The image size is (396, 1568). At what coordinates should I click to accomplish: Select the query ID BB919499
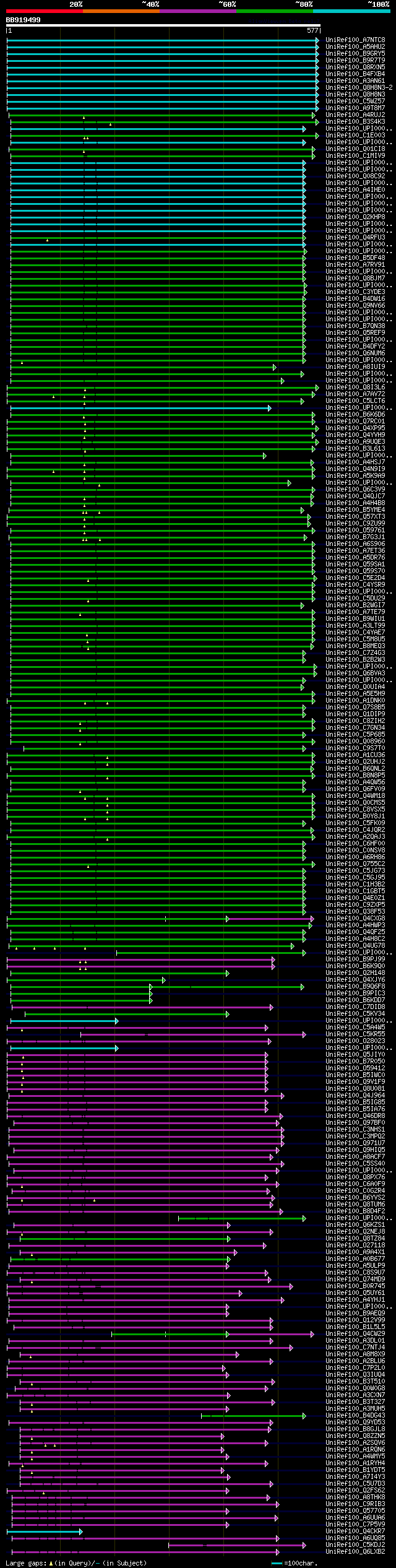(24, 20)
